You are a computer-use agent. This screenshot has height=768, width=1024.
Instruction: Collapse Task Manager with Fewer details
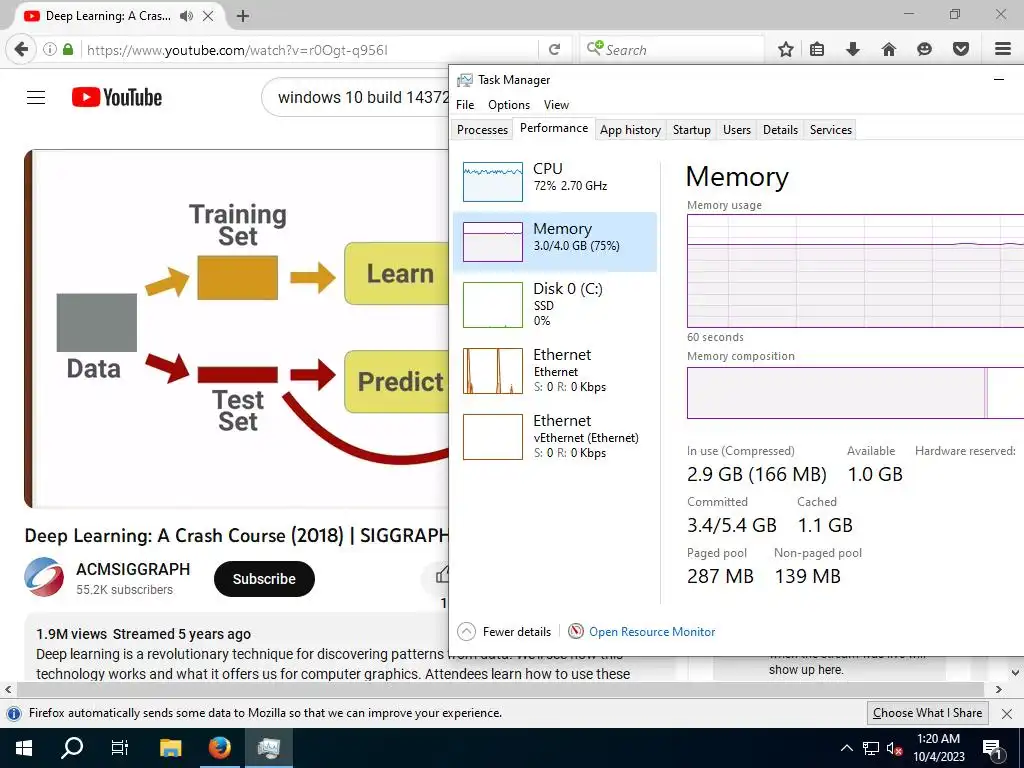(504, 632)
